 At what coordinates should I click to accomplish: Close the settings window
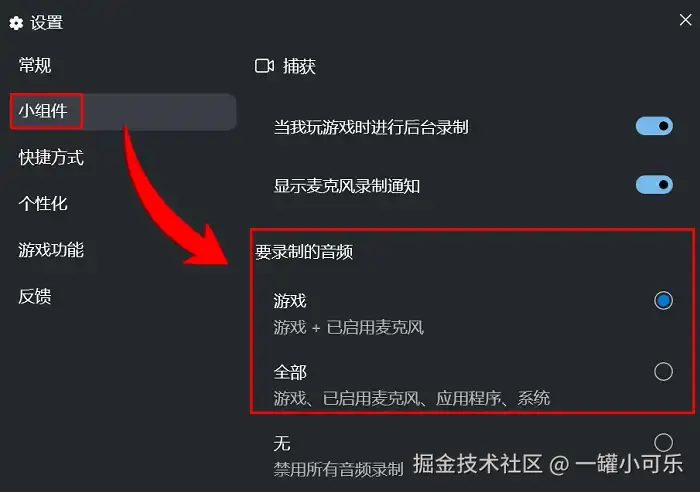(x=685, y=20)
